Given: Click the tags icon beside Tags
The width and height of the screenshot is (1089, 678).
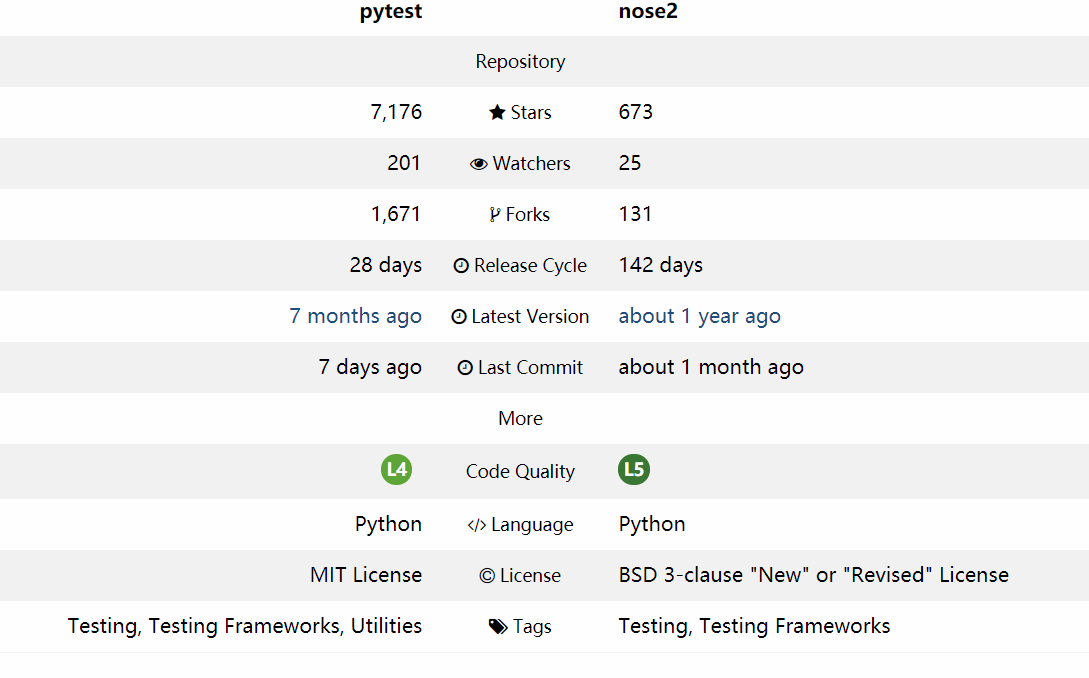Looking at the screenshot, I should (498, 627).
